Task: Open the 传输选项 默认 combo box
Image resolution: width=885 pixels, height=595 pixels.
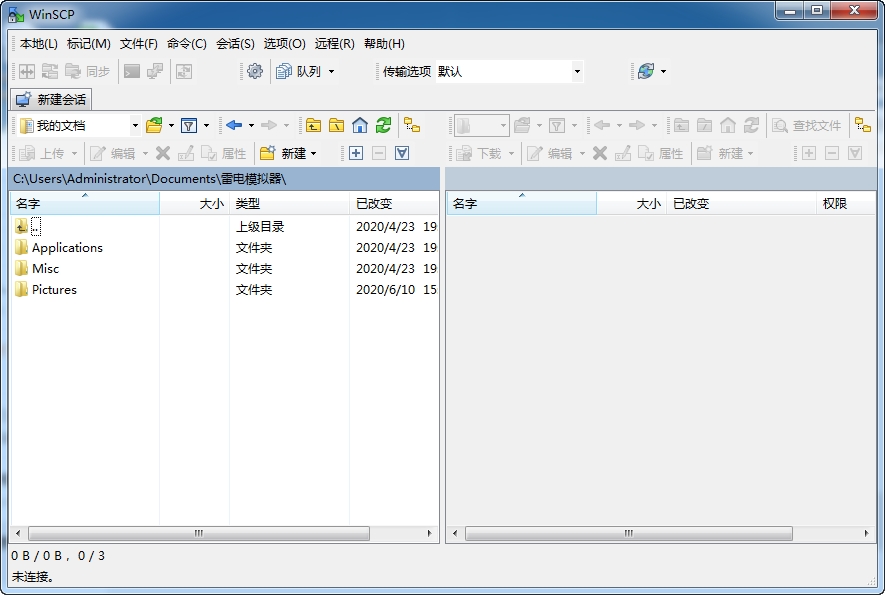Action: click(x=576, y=72)
